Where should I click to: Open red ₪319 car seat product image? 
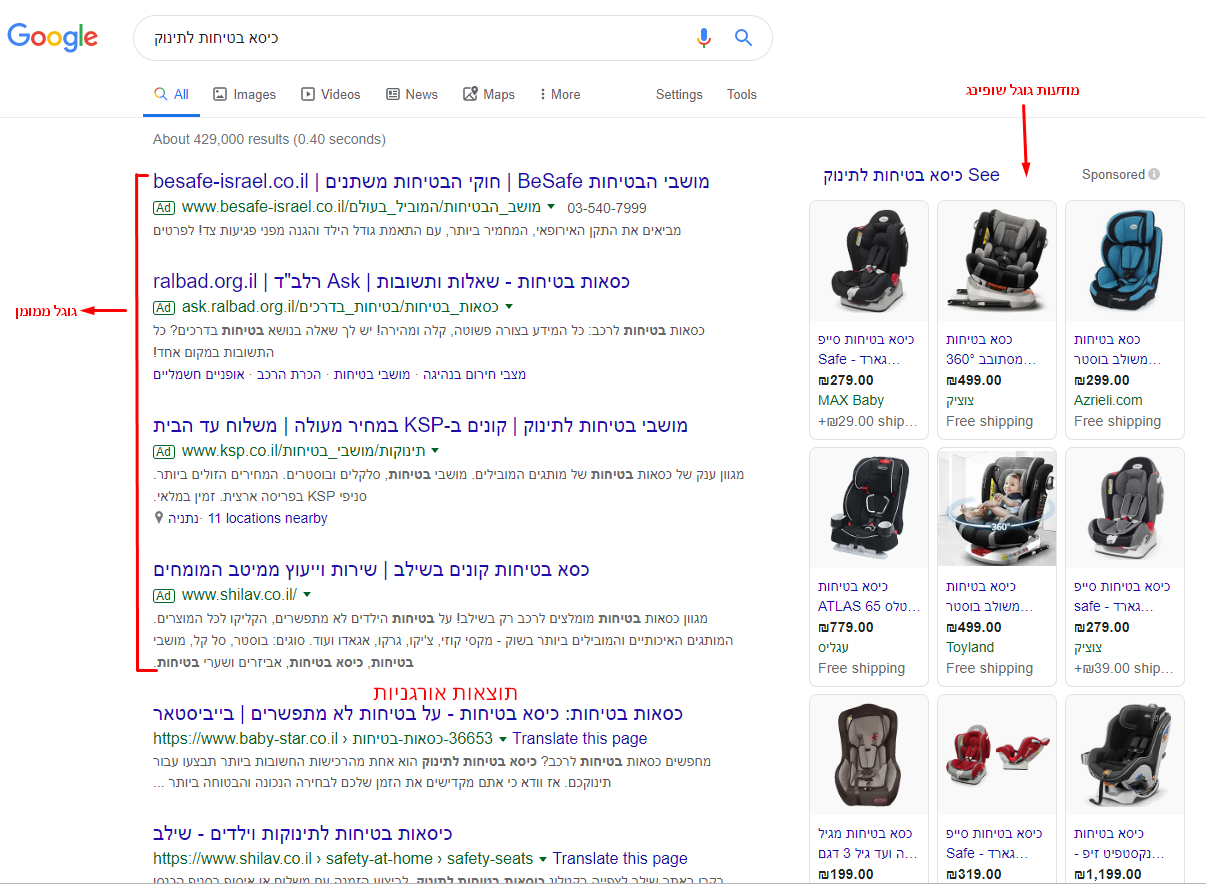pyautogui.click(x=996, y=756)
